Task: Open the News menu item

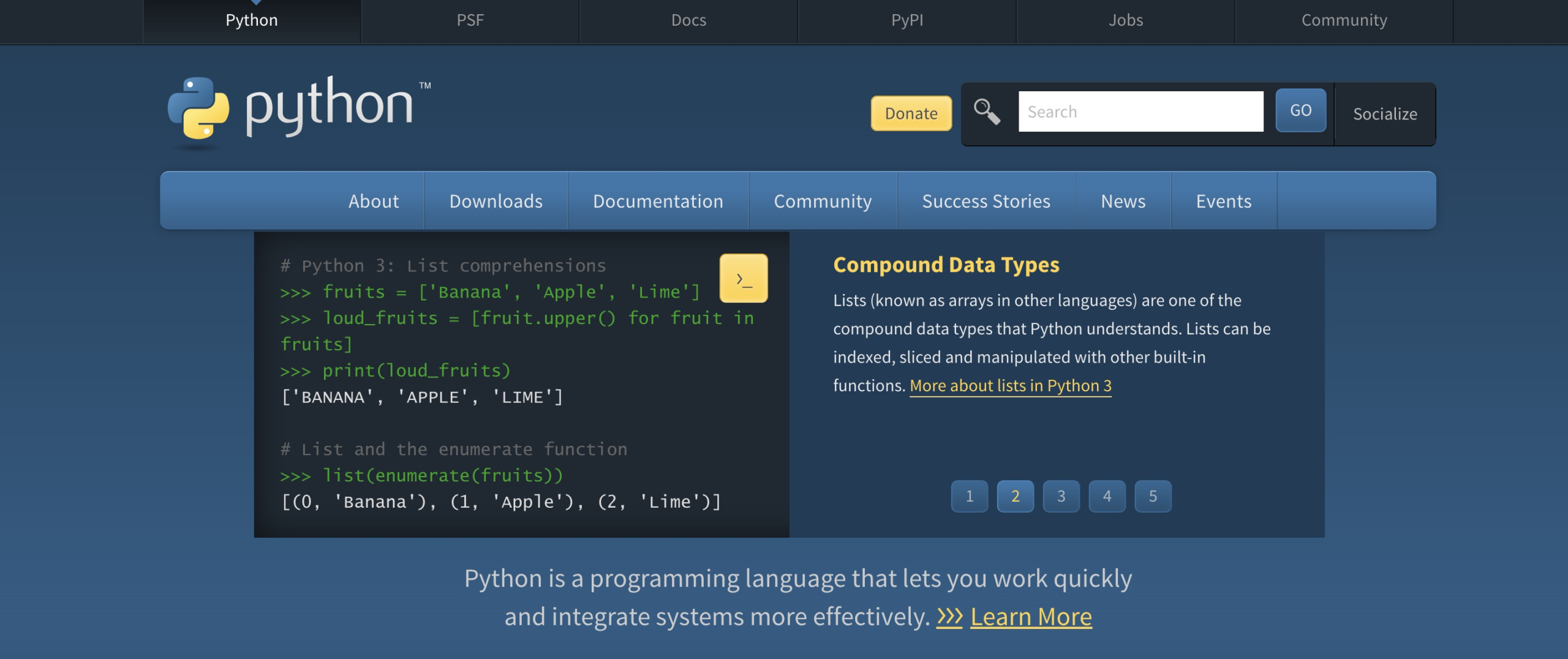Action: pyautogui.click(x=1123, y=201)
